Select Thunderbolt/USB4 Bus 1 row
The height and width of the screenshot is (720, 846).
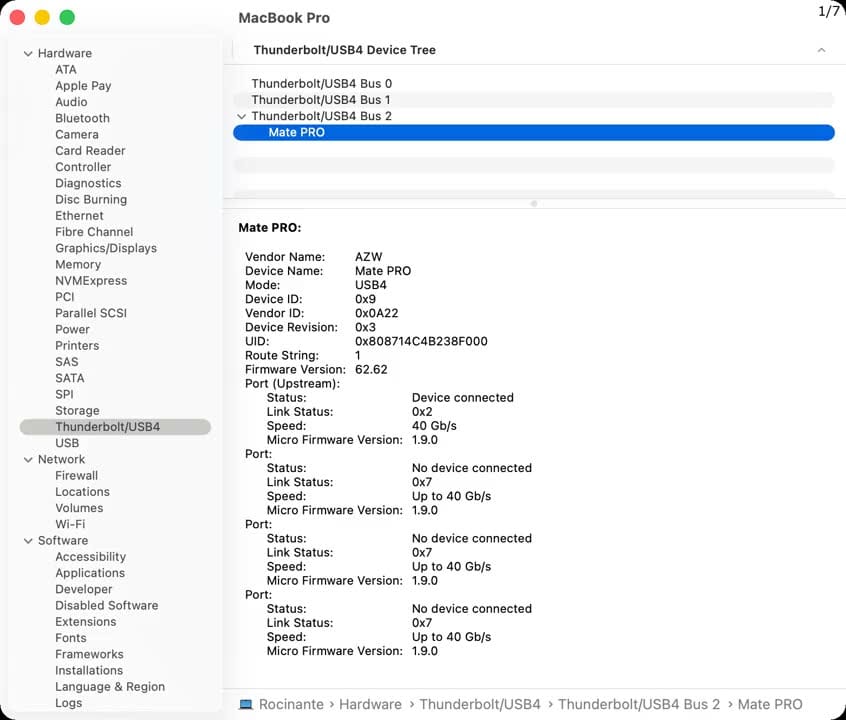[534, 100]
